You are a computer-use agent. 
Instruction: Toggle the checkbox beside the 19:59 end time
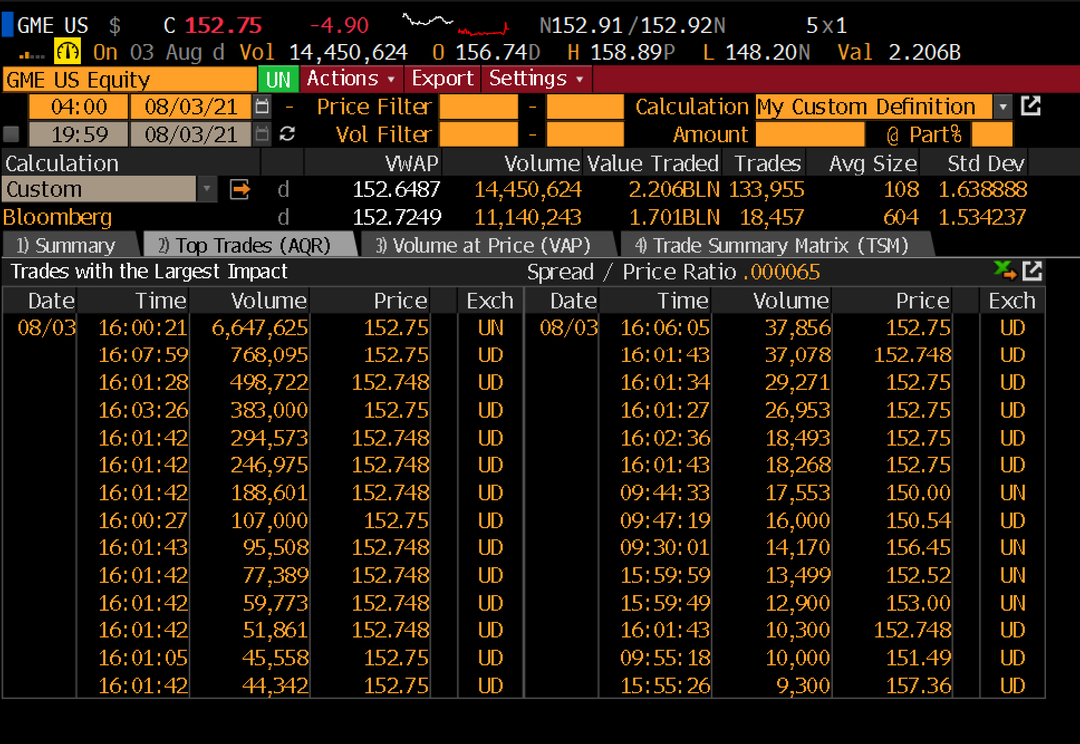point(12,134)
